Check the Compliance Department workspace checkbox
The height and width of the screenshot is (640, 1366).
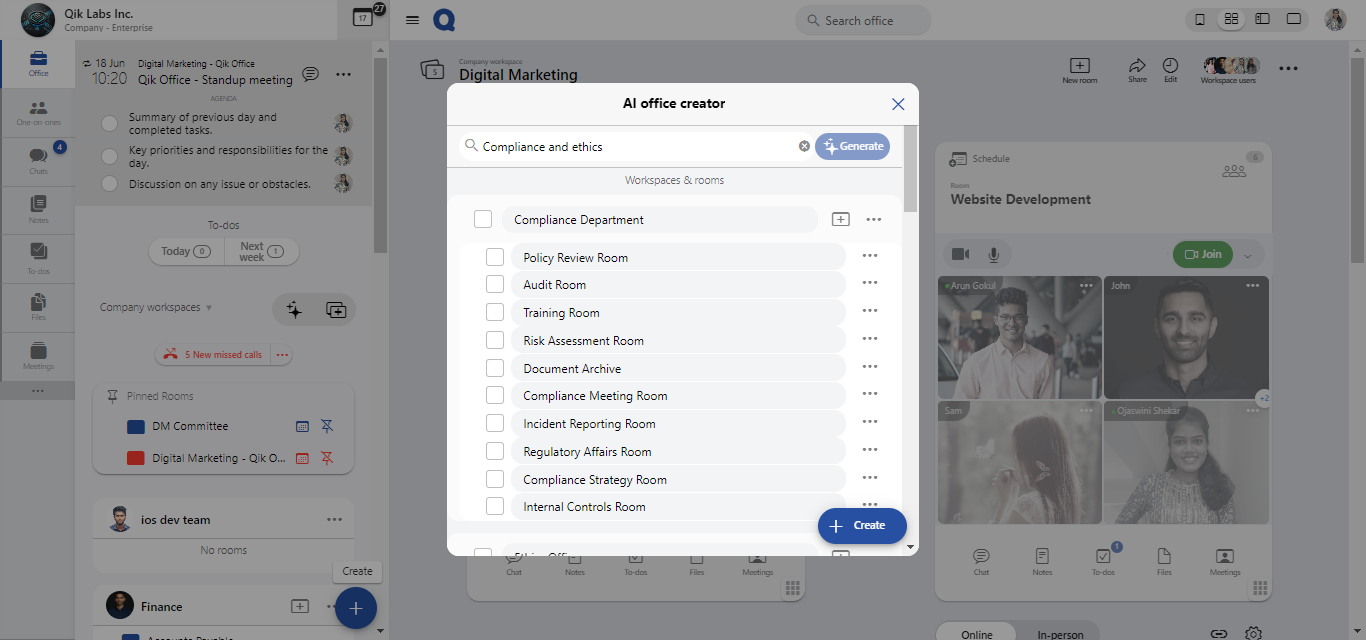pos(483,219)
